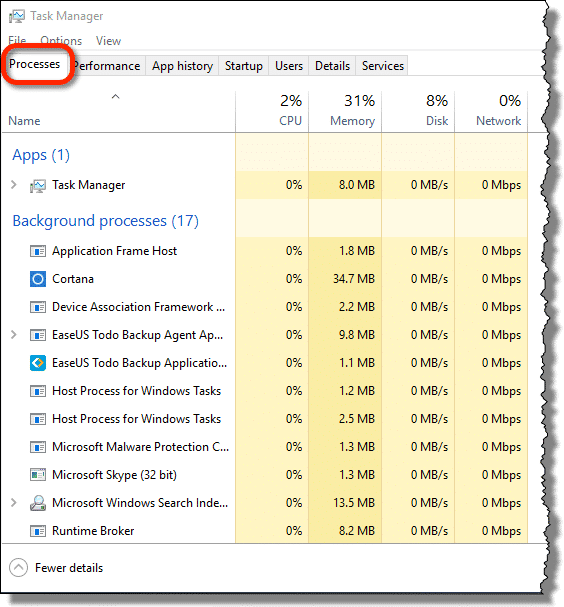Switch to the Performance tab

[x=108, y=66]
